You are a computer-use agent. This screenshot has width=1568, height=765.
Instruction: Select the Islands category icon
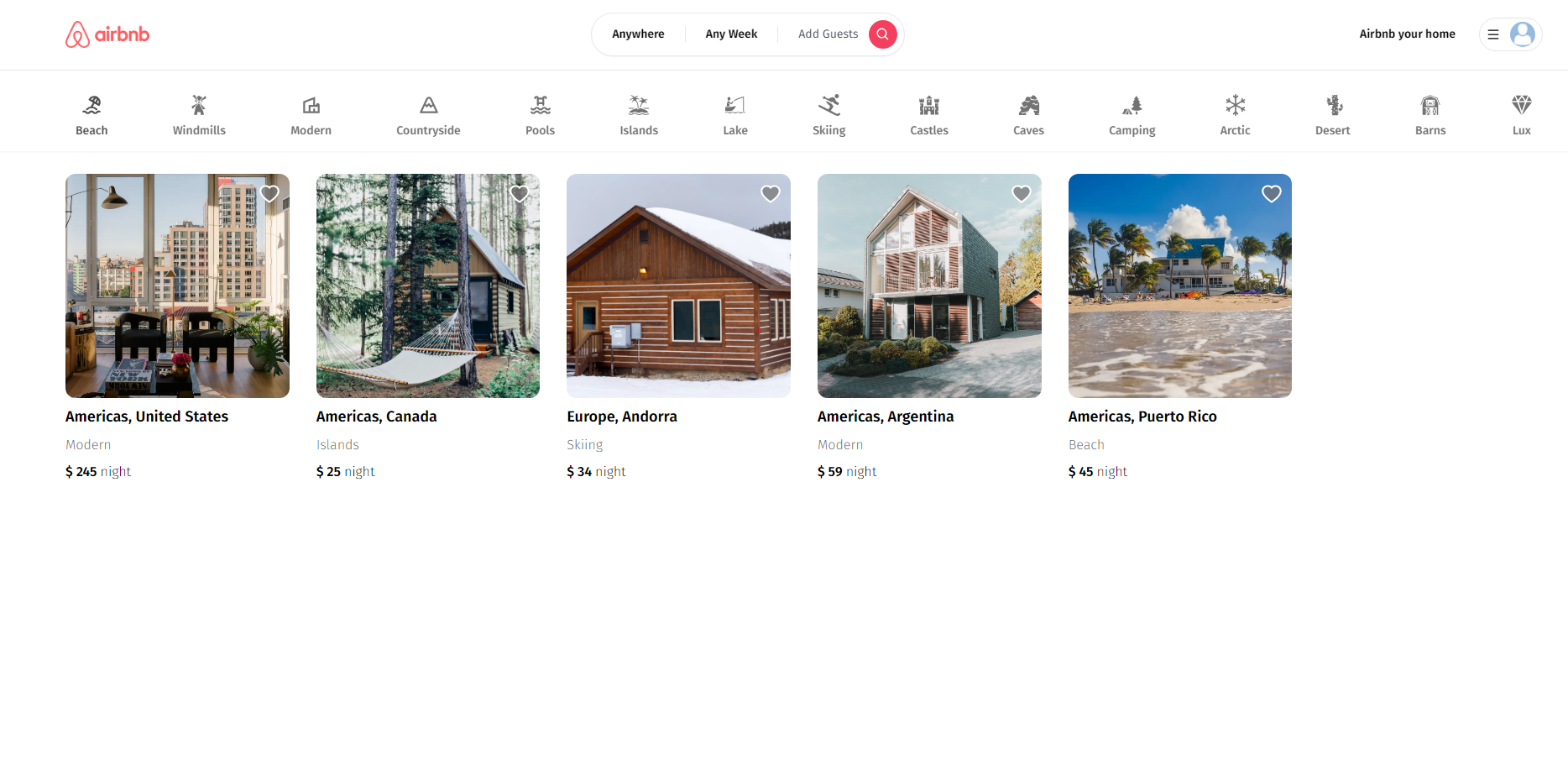point(639,105)
